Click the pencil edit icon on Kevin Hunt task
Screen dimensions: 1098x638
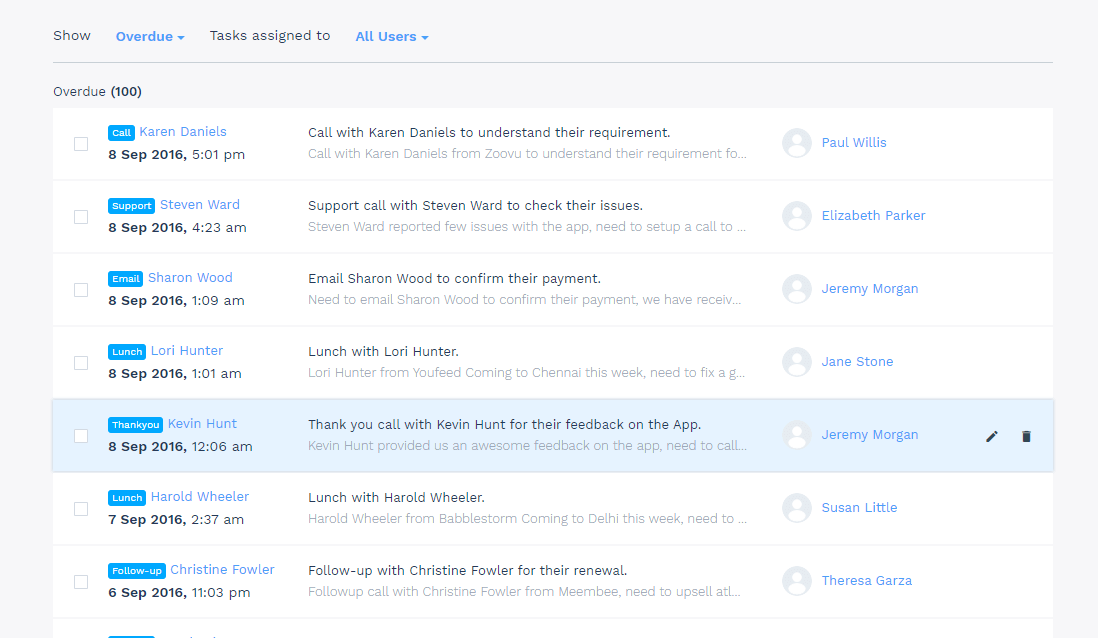992,436
